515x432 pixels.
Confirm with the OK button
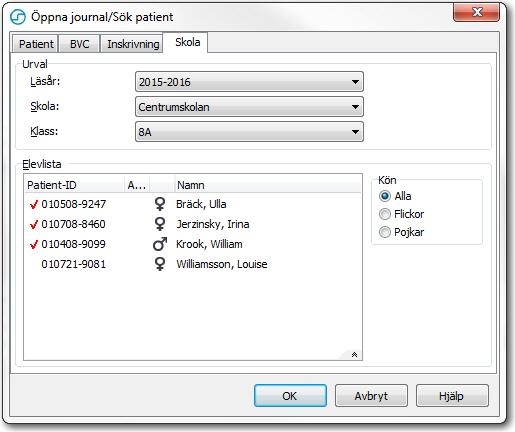pyautogui.click(x=290, y=396)
